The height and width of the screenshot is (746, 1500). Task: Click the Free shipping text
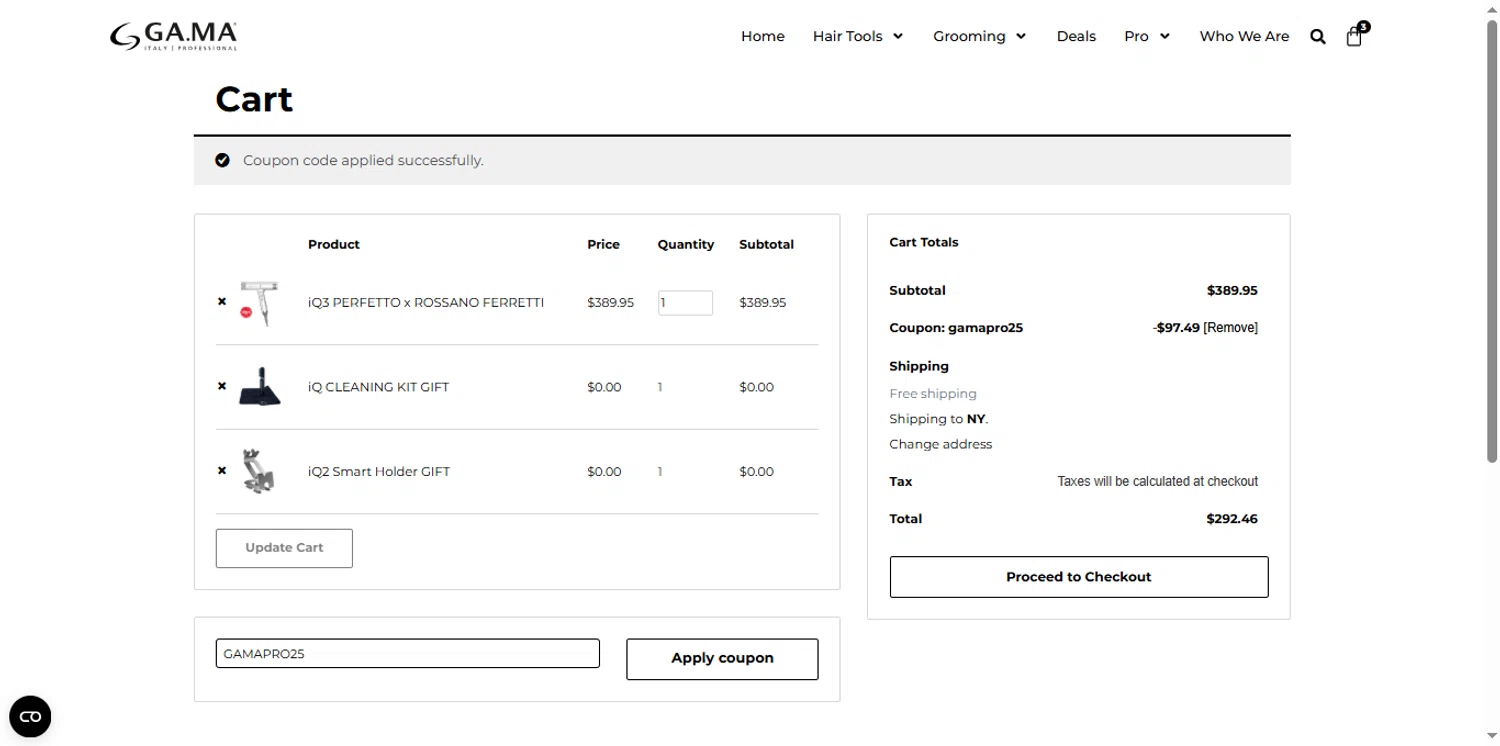coord(933,394)
